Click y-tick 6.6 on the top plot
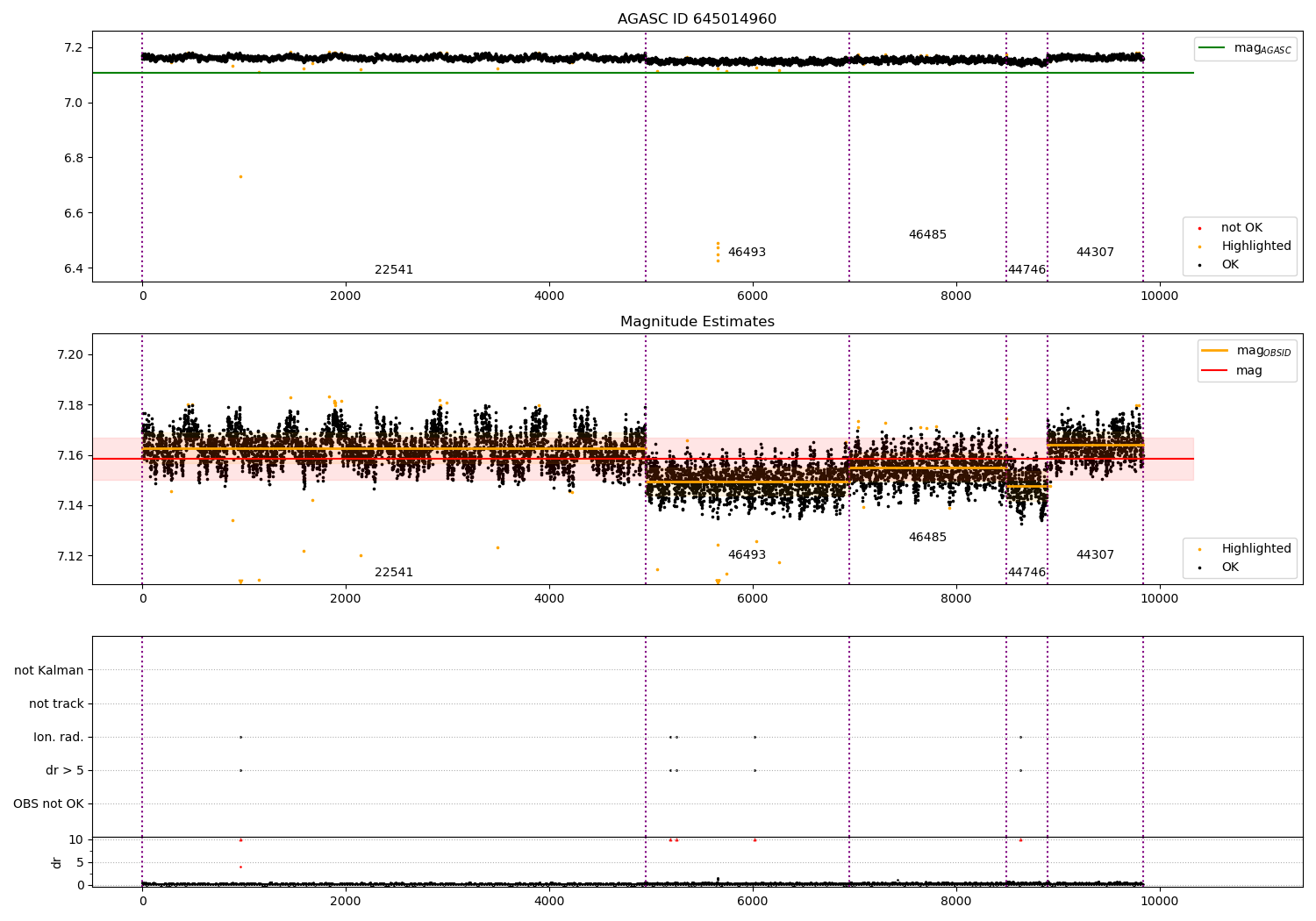The image size is (1316, 921). pyautogui.click(x=75, y=214)
